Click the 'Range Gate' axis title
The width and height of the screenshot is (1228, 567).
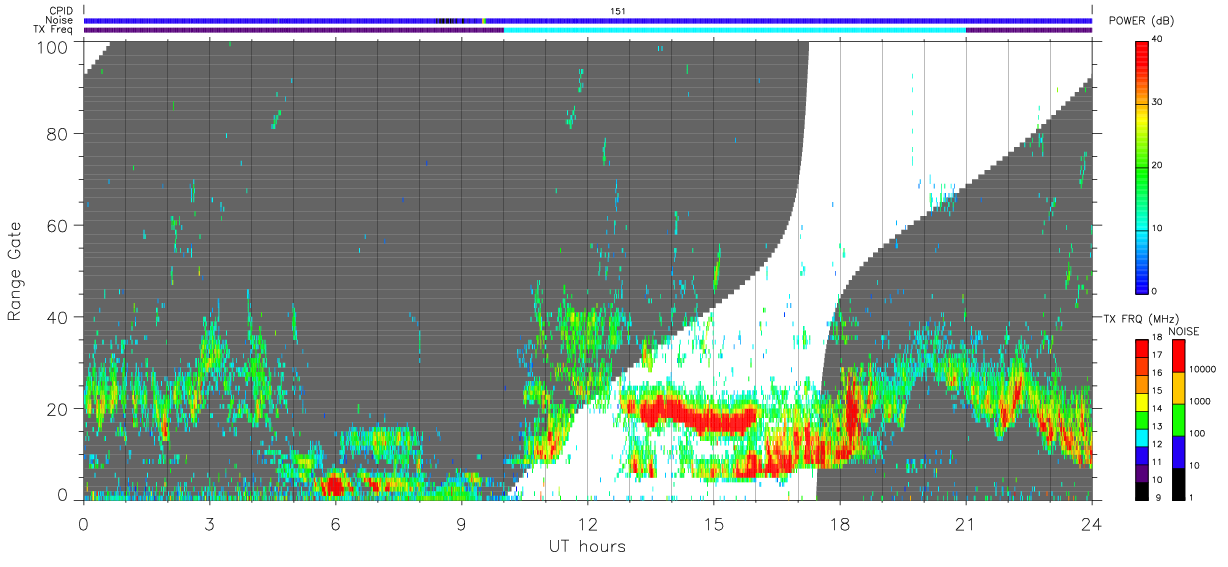pos(15,271)
